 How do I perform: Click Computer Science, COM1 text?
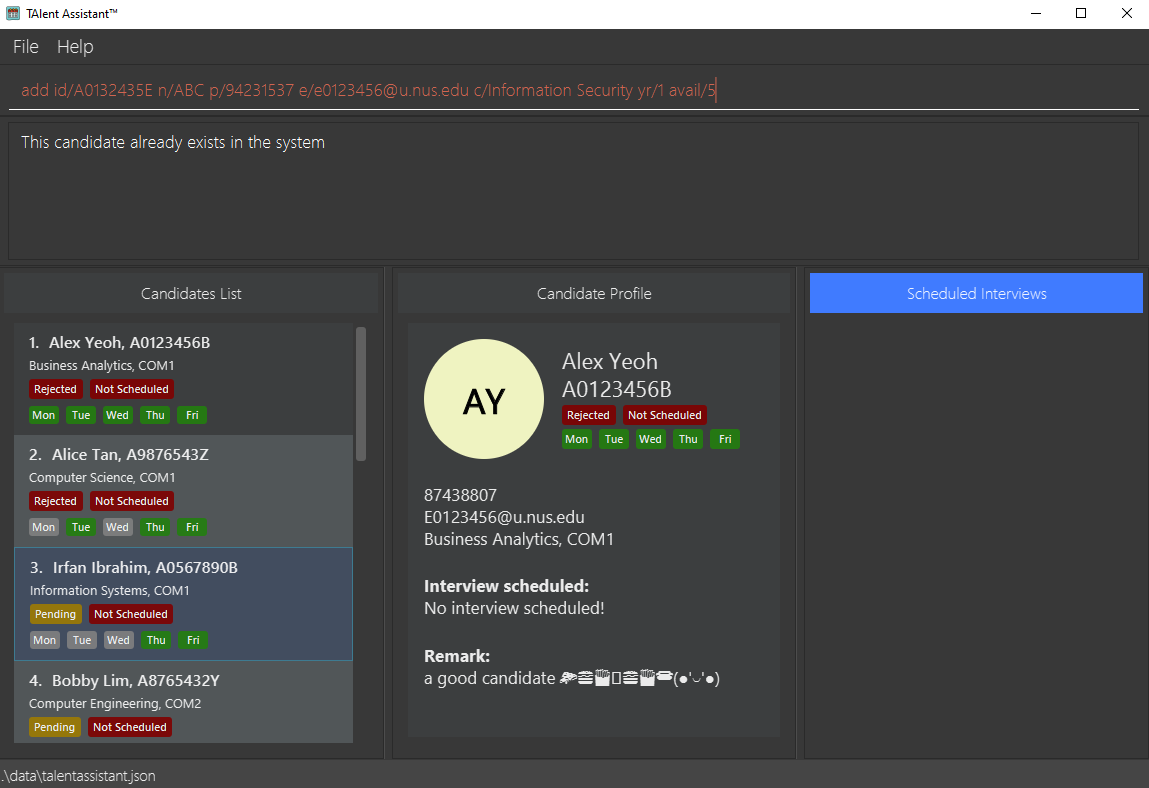click(103, 477)
